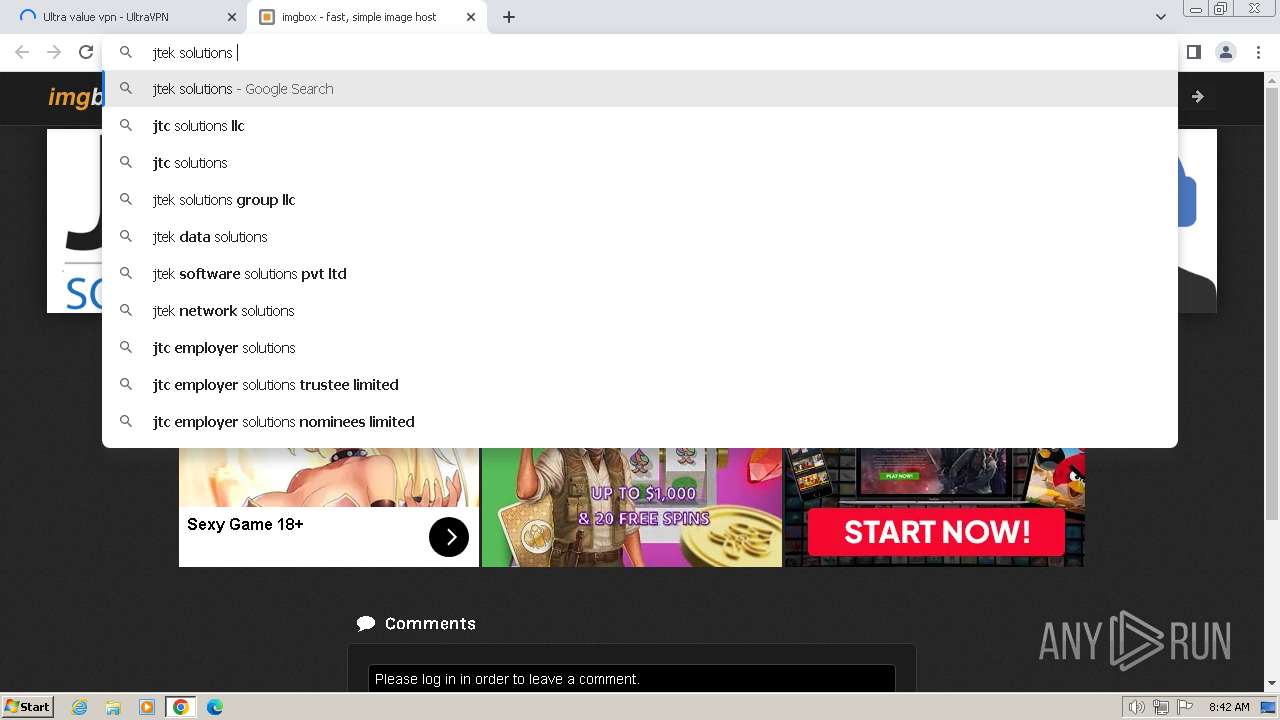Switch to Ultra value vpn tab
This screenshot has width=1280, height=720.
click(127, 17)
